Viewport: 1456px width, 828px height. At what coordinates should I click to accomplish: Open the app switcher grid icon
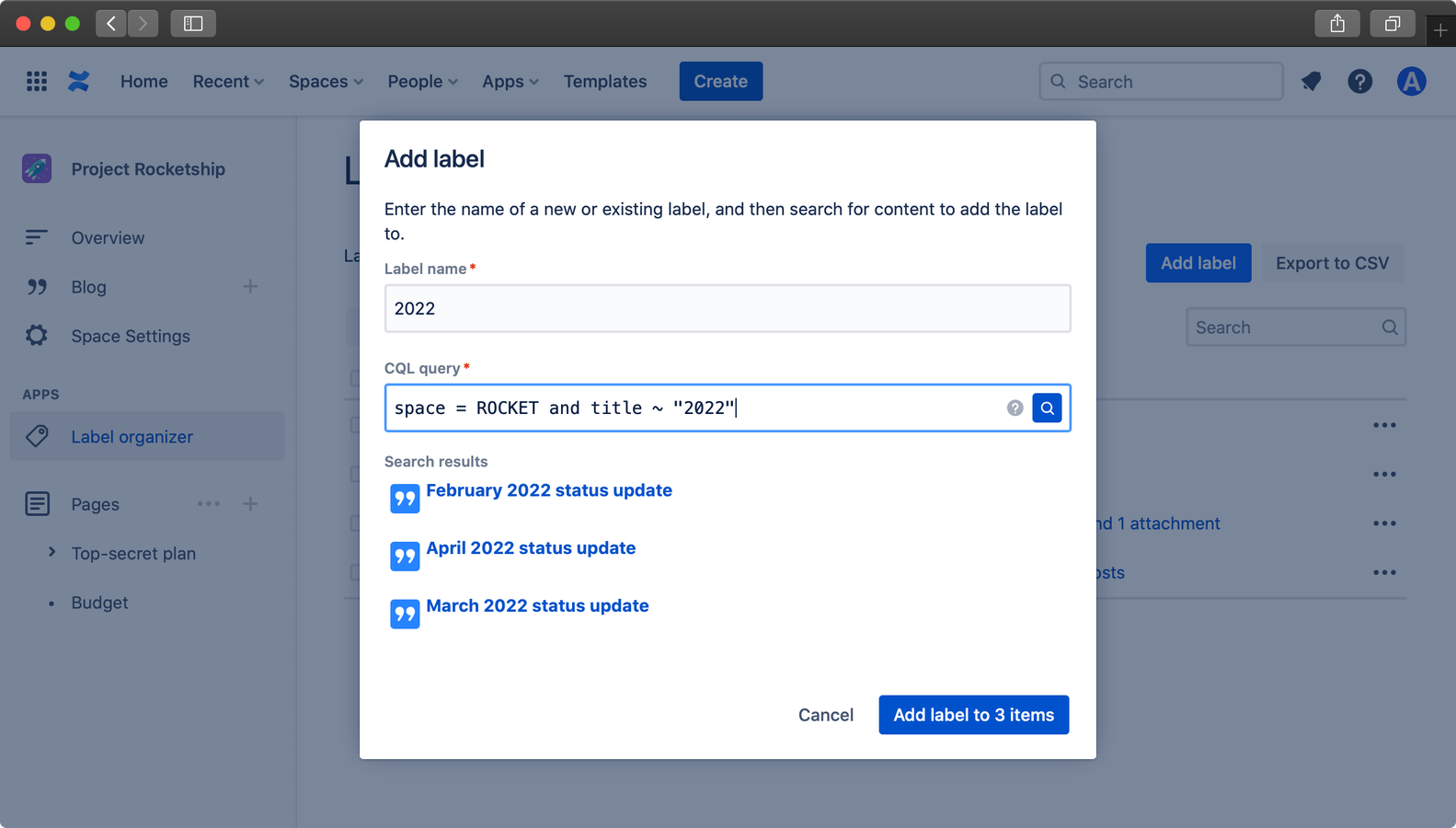(x=37, y=81)
